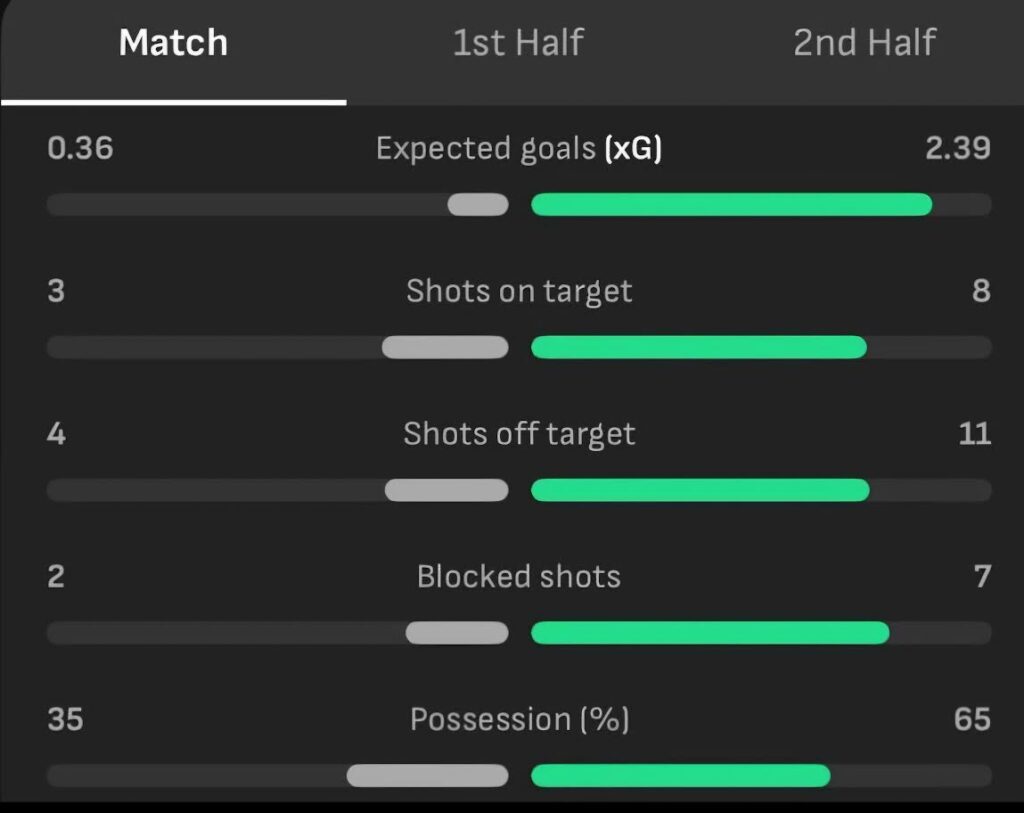Image resolution: width=1024 pixels, height=813 pixels.
Task: Click the Expected goals (xG) label
Action: 519,149
